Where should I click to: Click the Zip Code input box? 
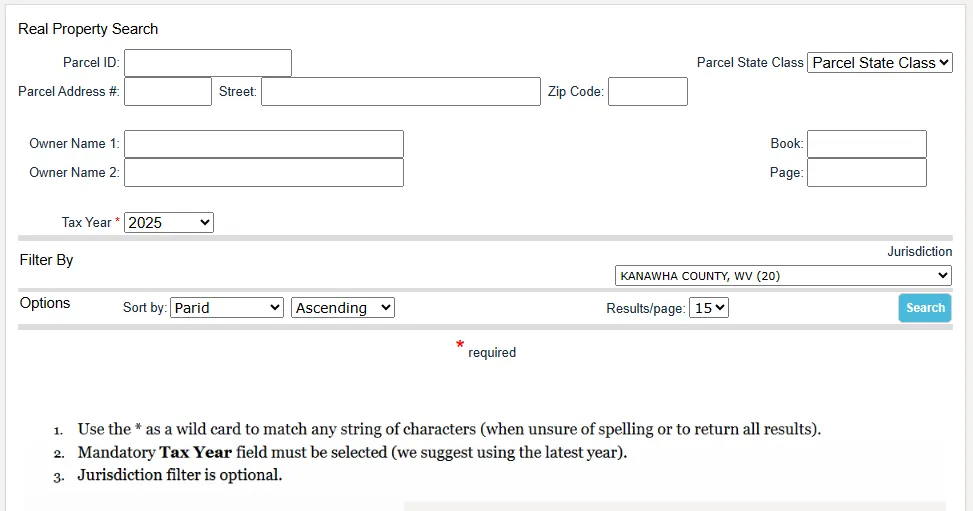(647, 92)
